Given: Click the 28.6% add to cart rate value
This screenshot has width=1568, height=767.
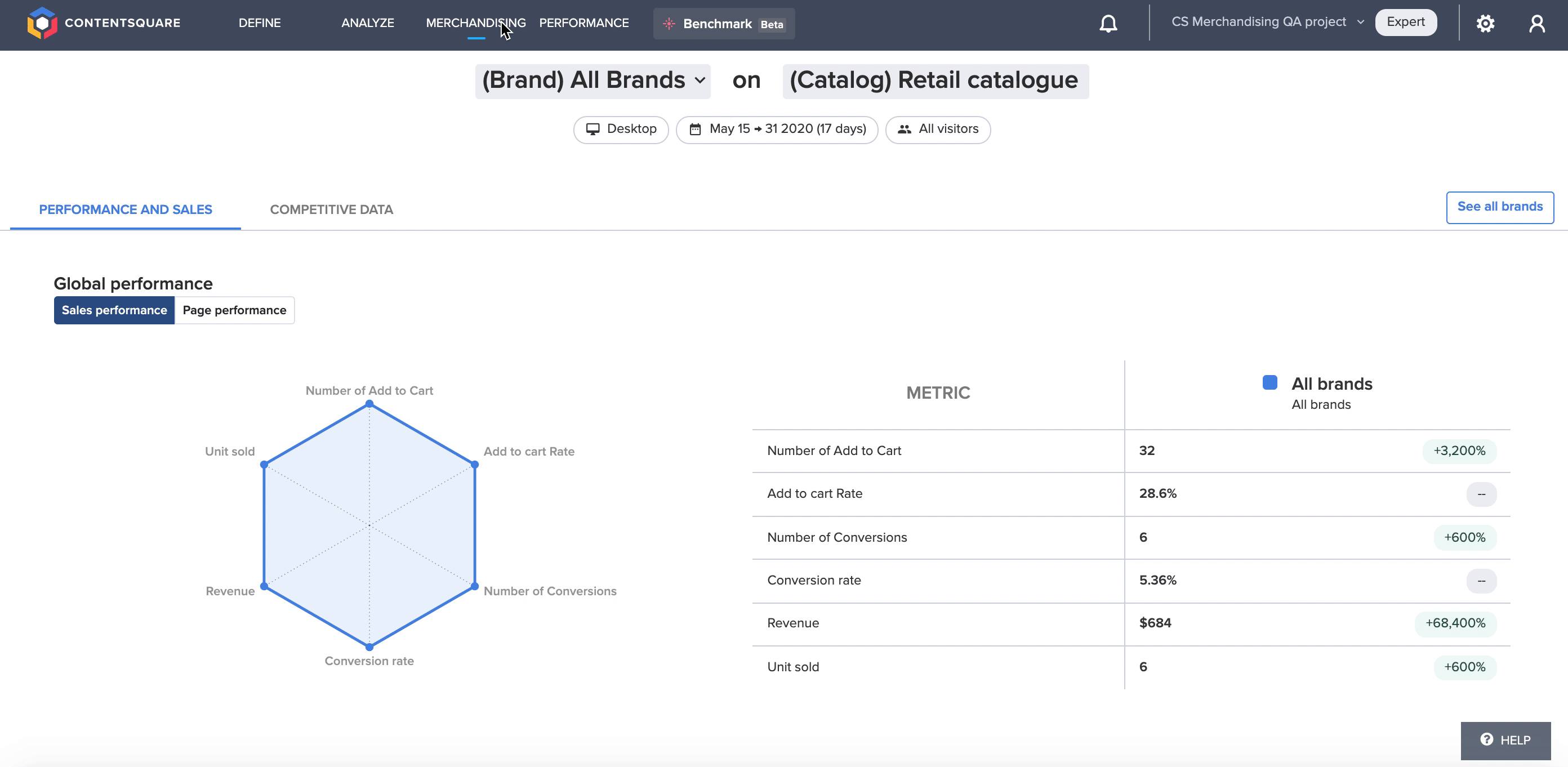Looking at the screenshot, I should [1158, 494].
